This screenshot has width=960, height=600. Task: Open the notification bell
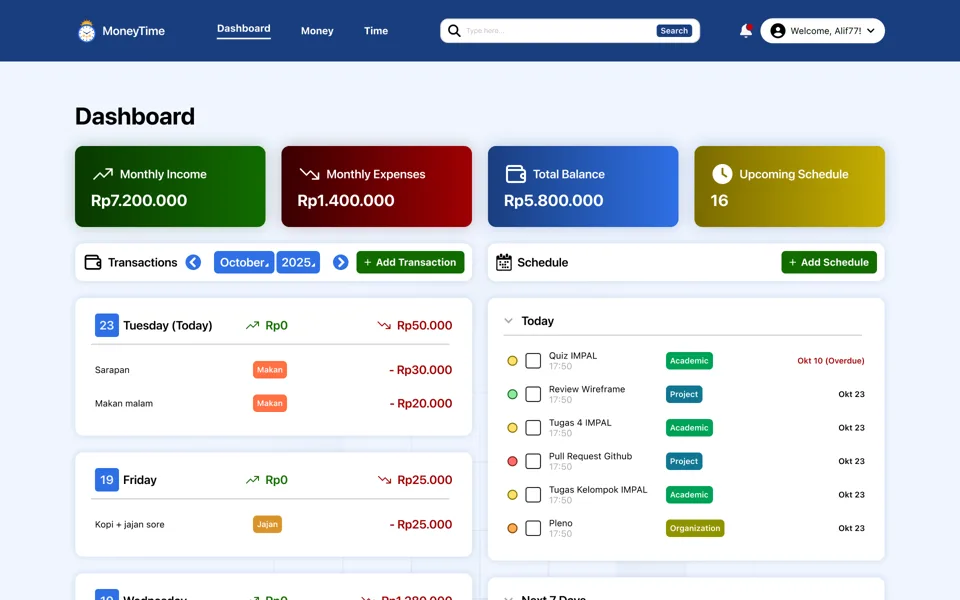745,31
